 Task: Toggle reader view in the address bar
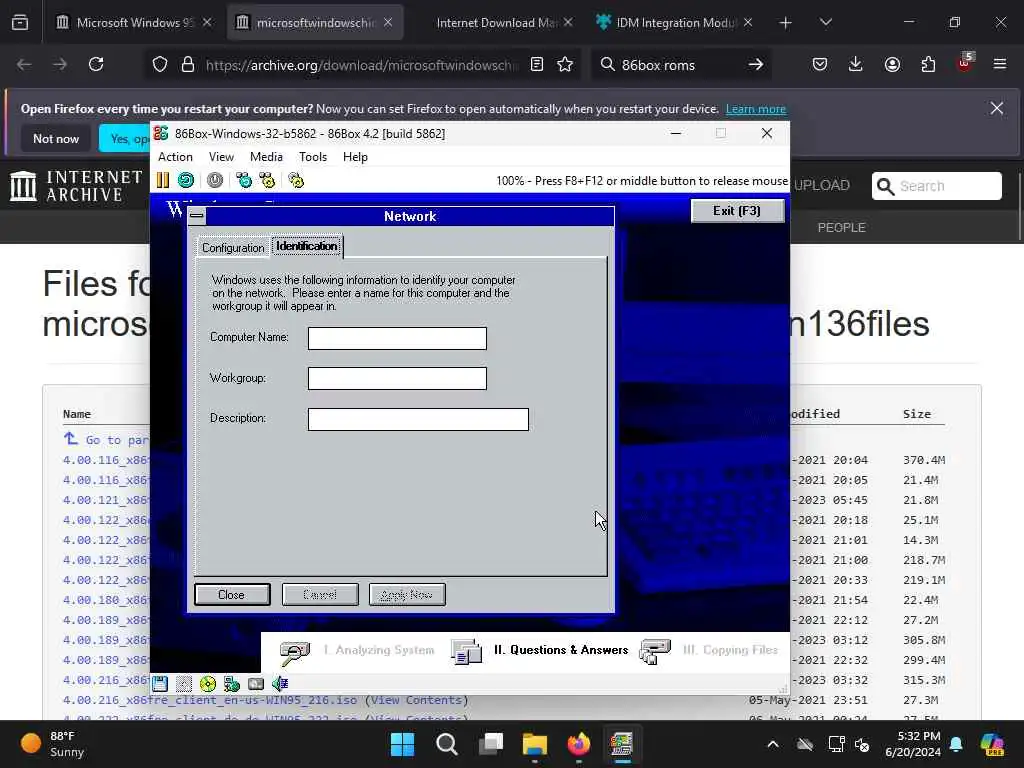[x=536, y=65]
